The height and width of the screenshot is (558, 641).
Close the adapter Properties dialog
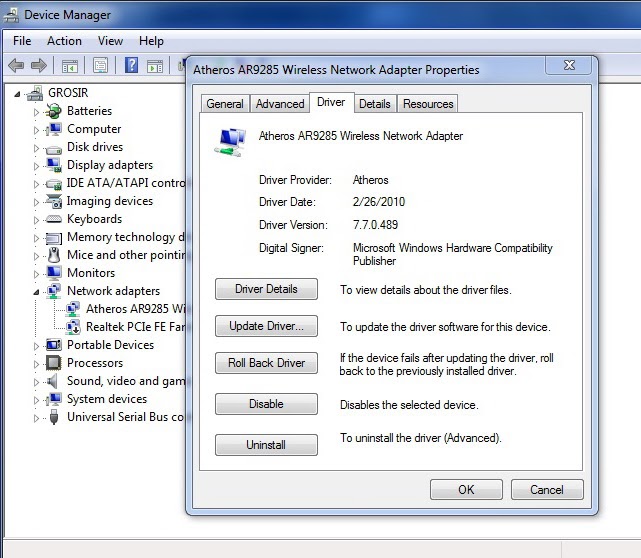tap(569, 65)
